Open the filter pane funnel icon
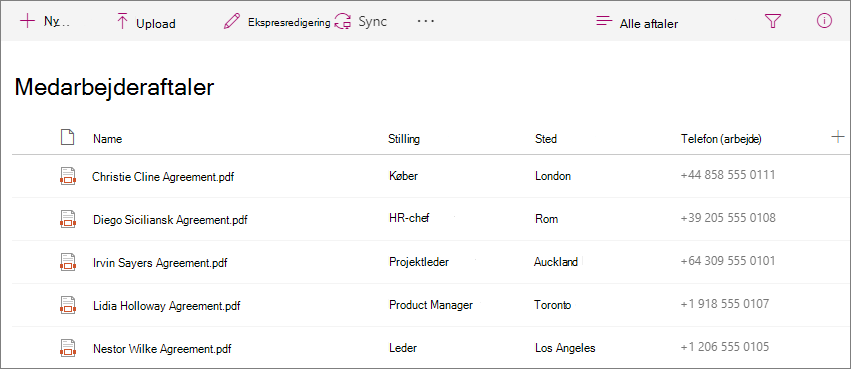851x369 pixels. [772, 21]
